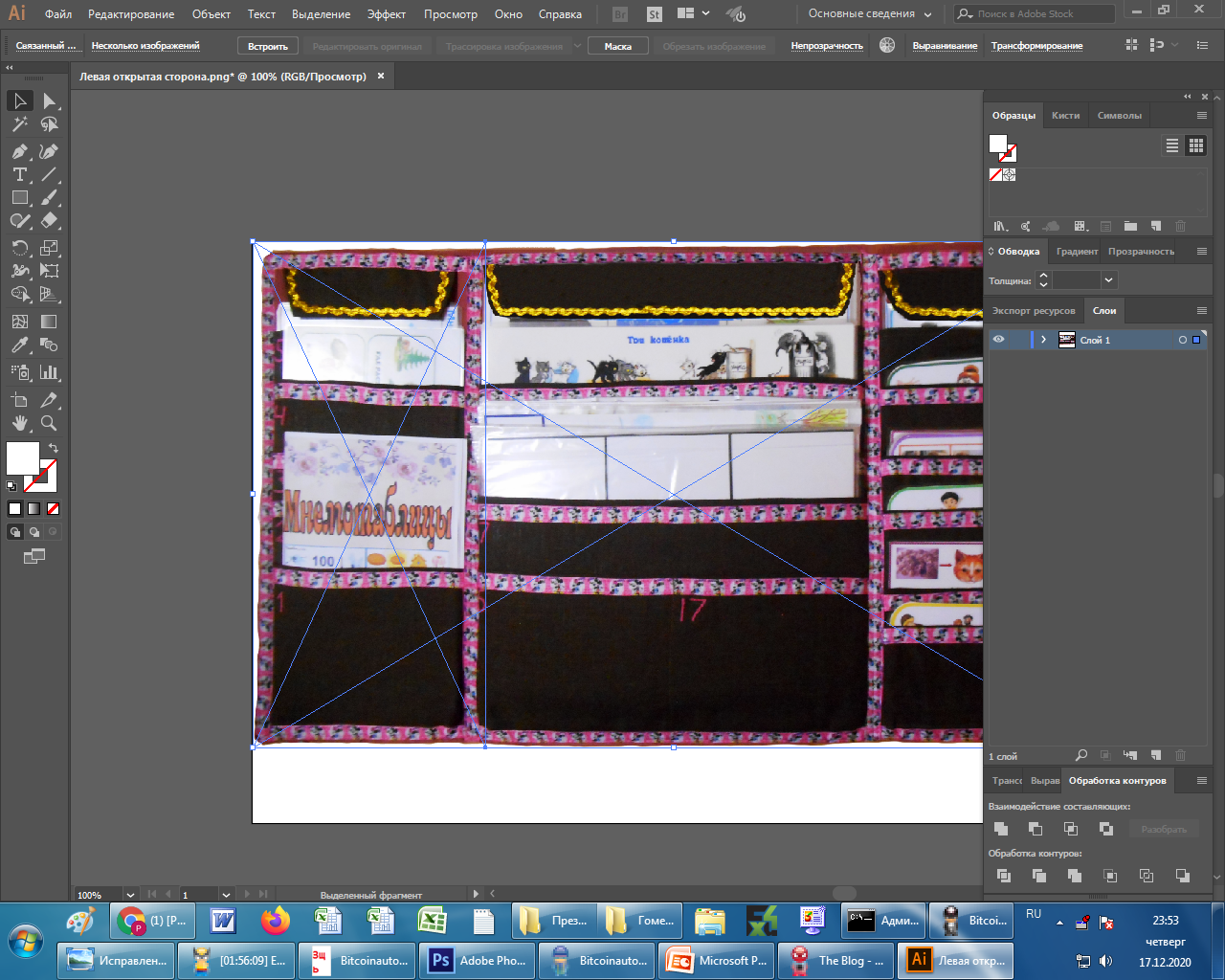1225x980 pixels.
Task: Select the Column Graph tool
Action: 50,372
